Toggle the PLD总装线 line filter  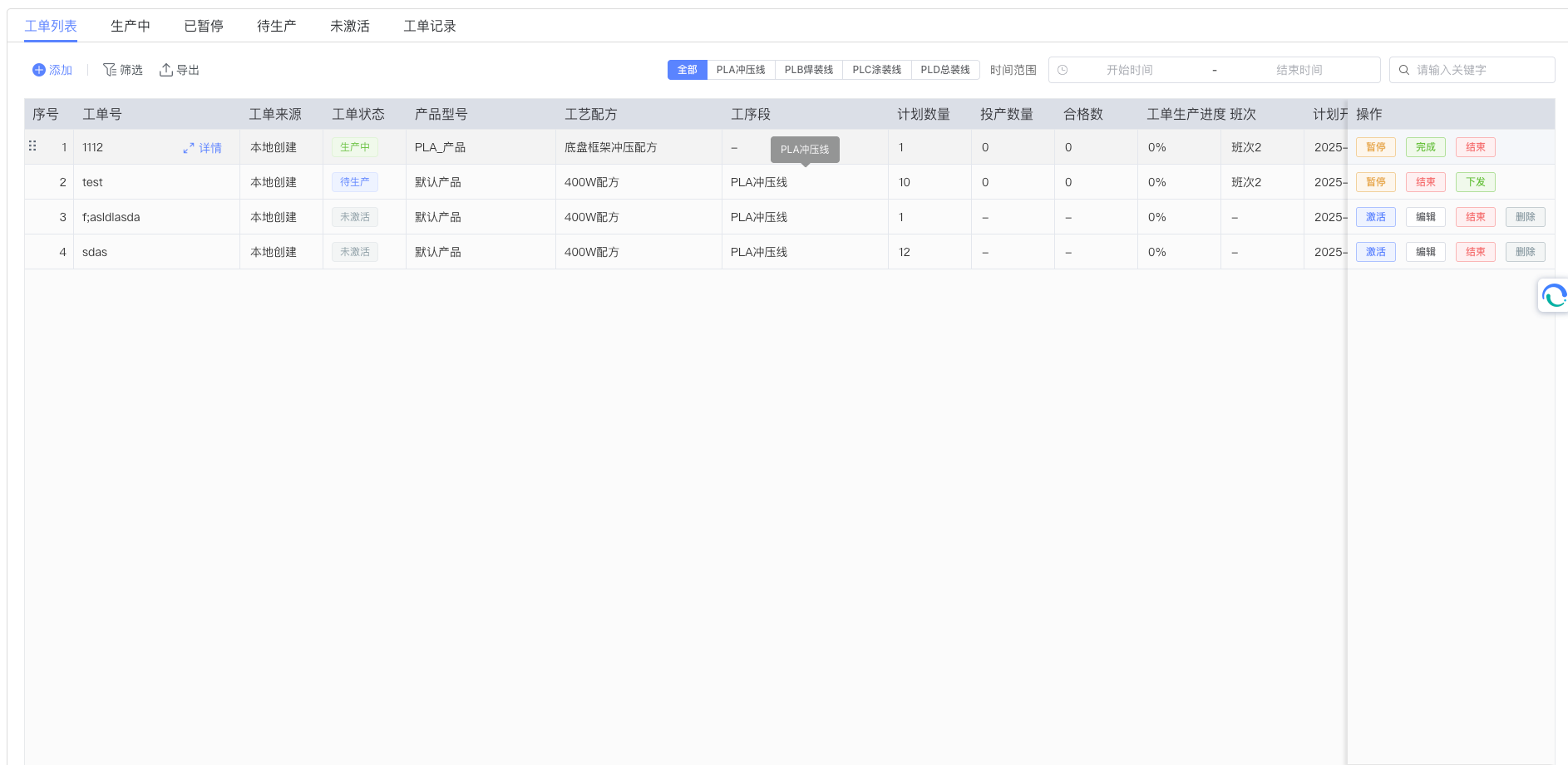click(945, 70)
